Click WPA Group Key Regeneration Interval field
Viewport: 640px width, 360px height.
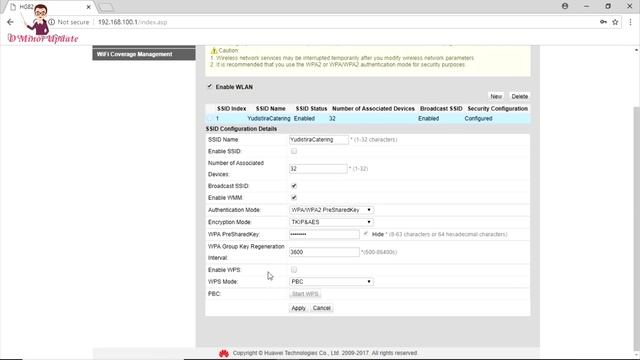coord(324,252)
